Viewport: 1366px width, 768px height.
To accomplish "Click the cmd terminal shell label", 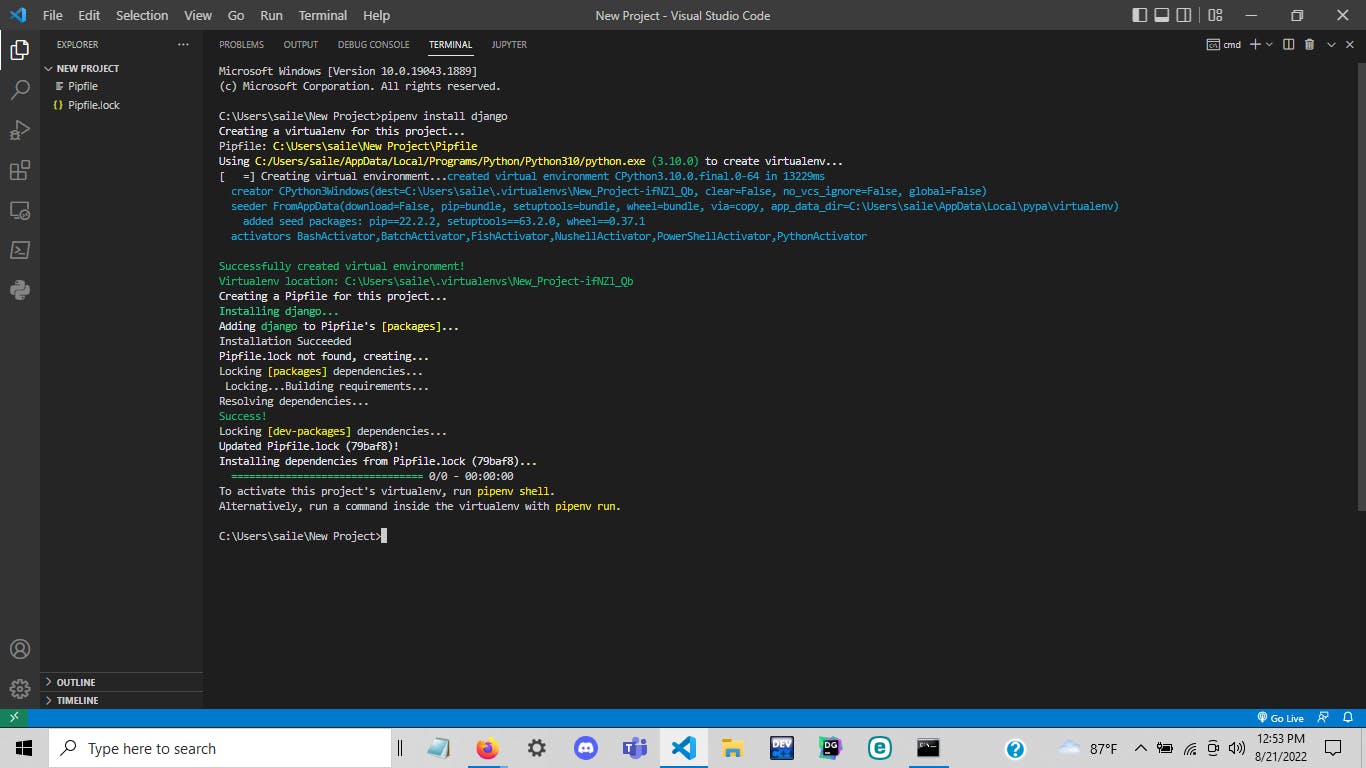I will point(1224,44).
